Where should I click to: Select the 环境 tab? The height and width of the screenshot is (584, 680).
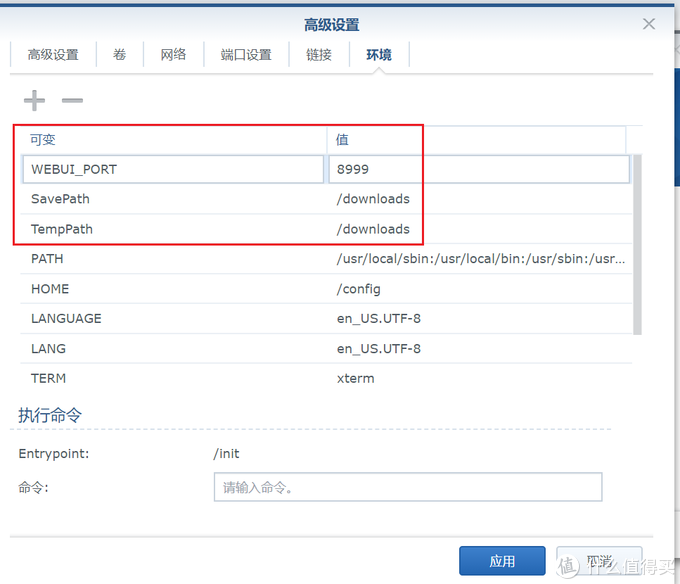(379, 55)
